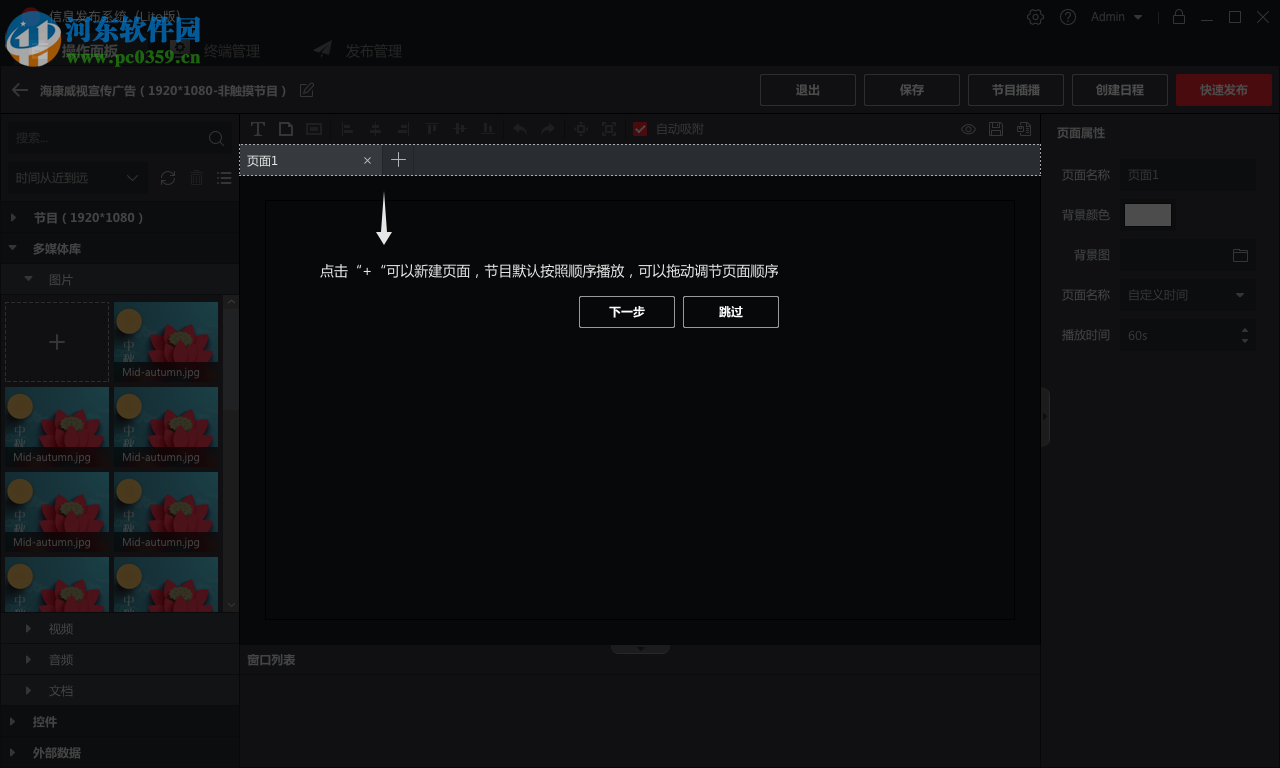This screenshot has height=768, width=1280.
Task: Preview the page with the eye icon
Action: click(x=967, y=129)
